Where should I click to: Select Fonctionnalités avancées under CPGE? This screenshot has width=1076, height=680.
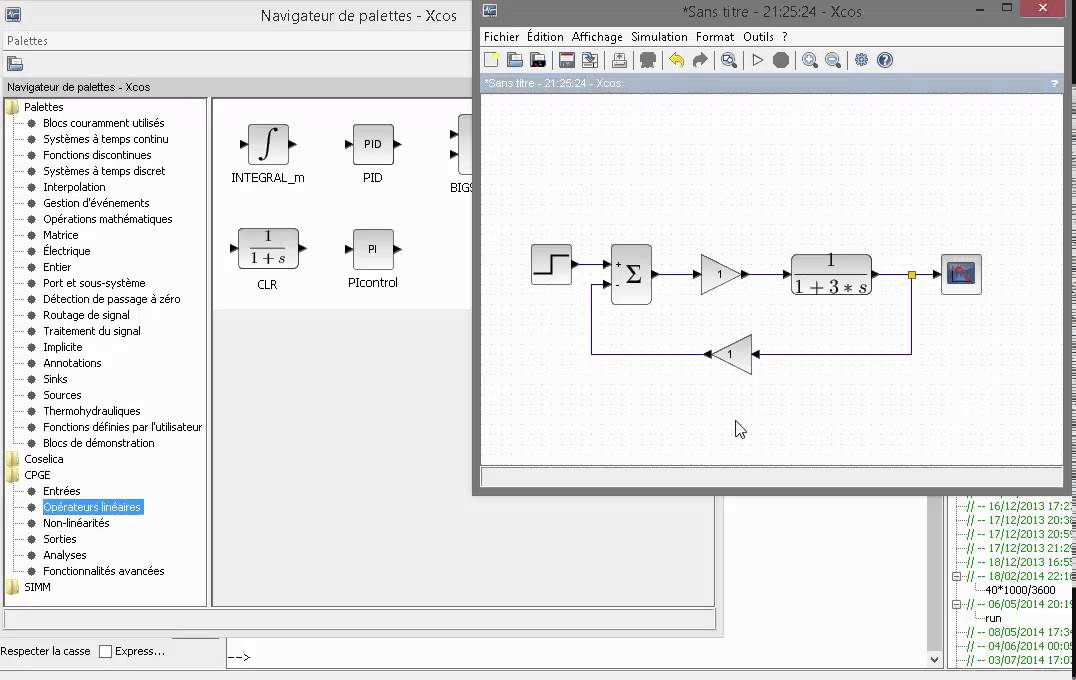pyautogui.click(x=104, y=571)
